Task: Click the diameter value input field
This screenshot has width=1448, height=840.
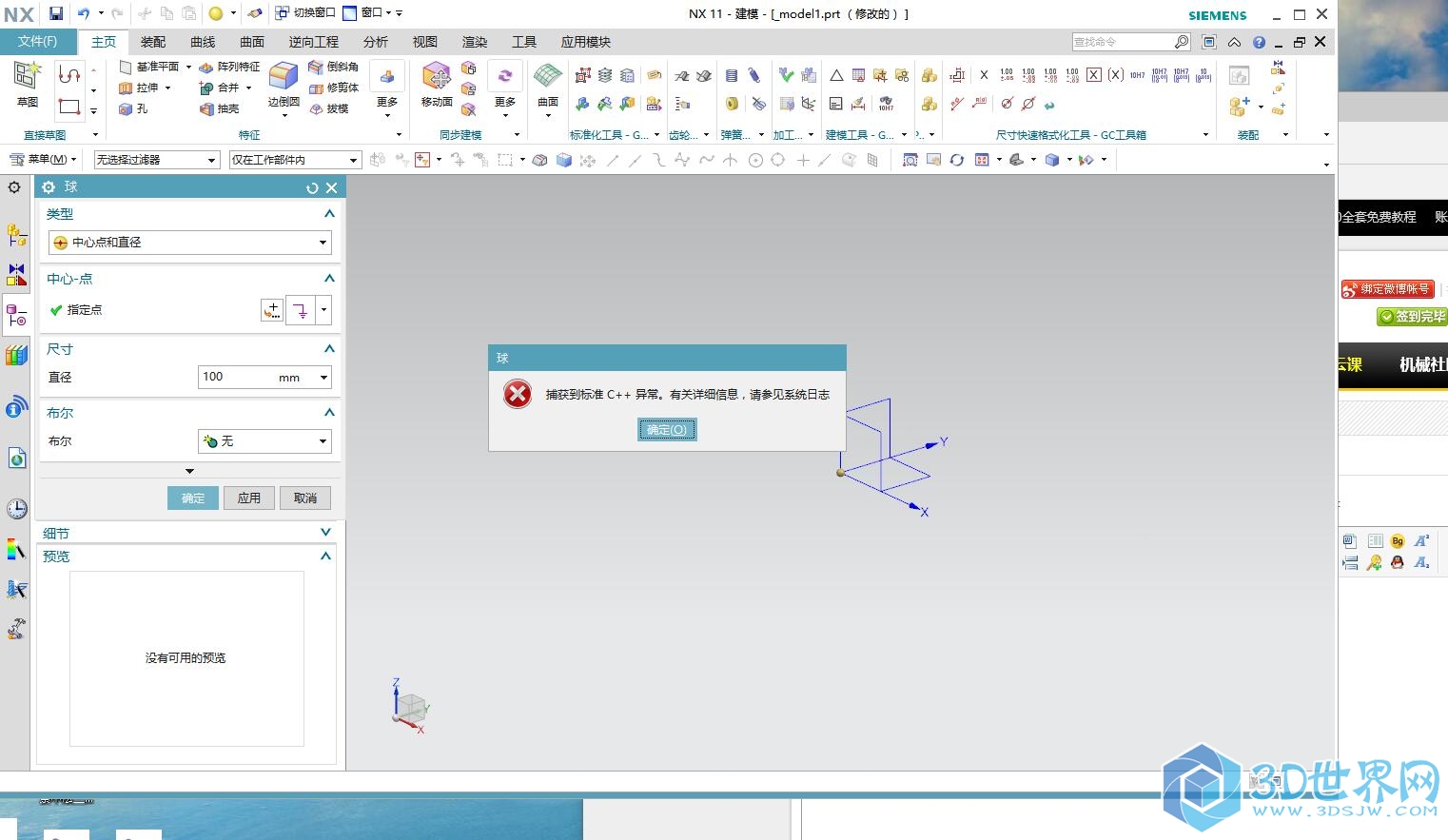Action: (x=257, y=378)
